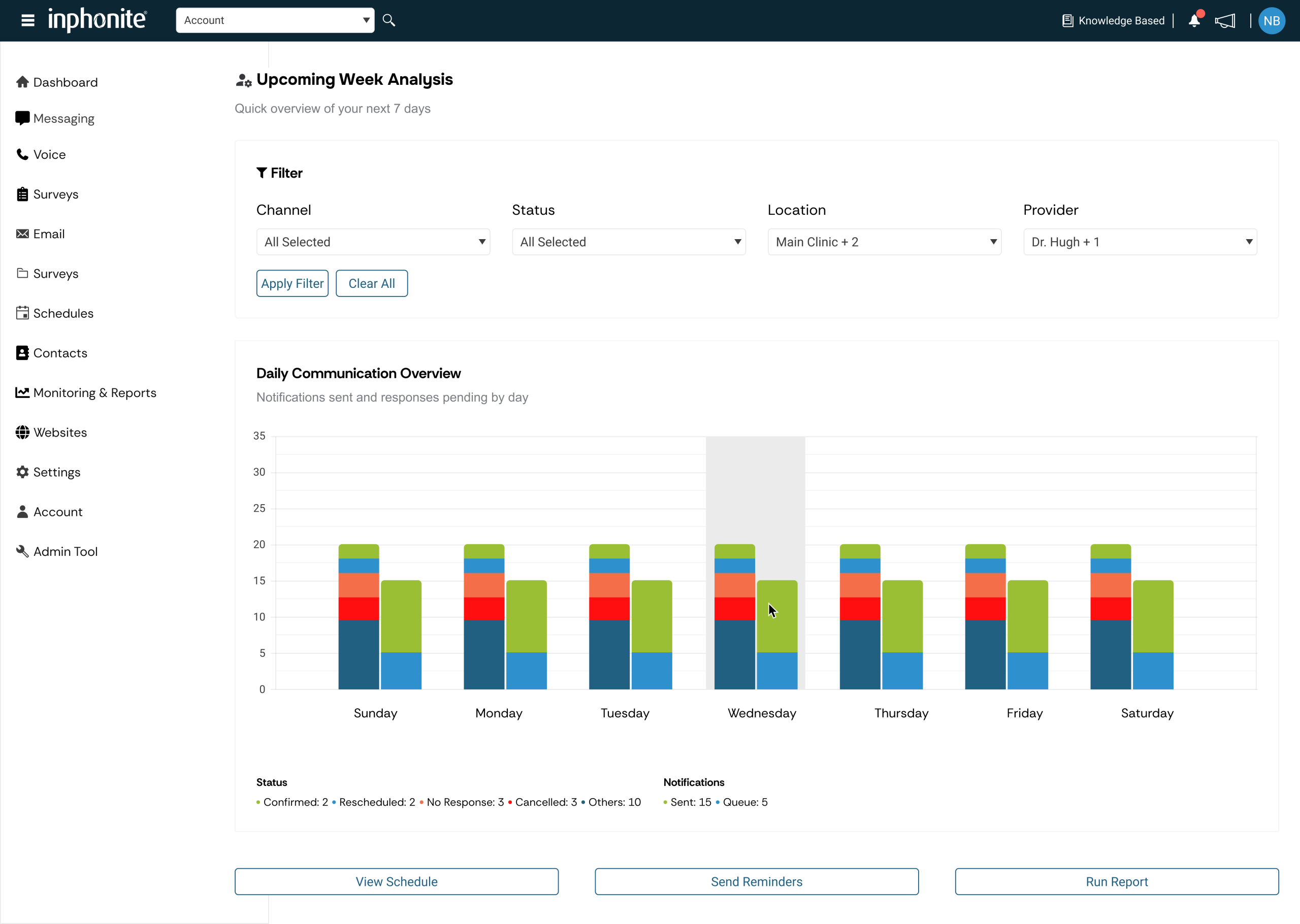The height and width of the screenshot is (924, 1300).
Task: Click the Run Report button
Action: 1116,881
